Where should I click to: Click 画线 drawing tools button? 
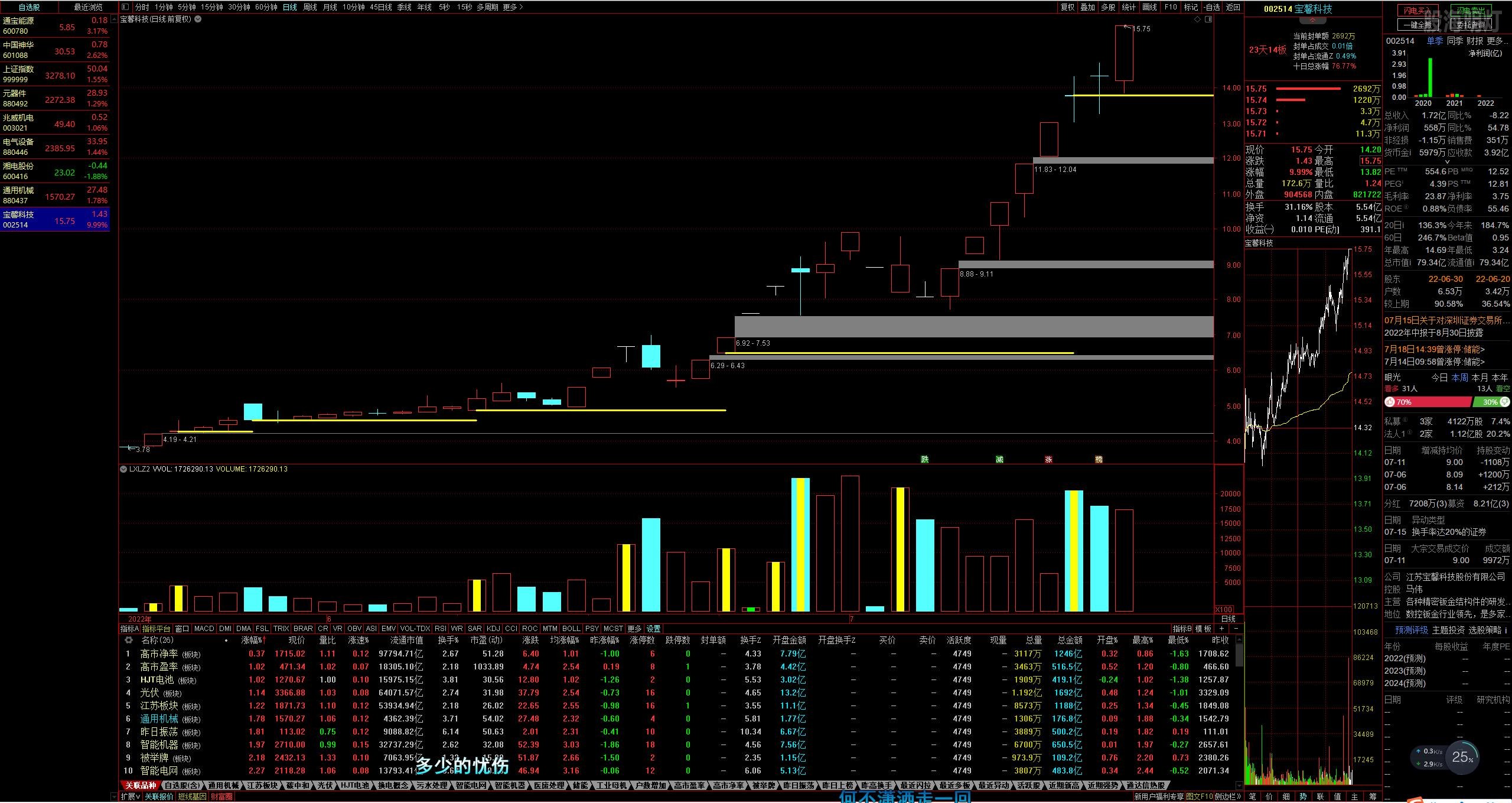(1149, 7)
